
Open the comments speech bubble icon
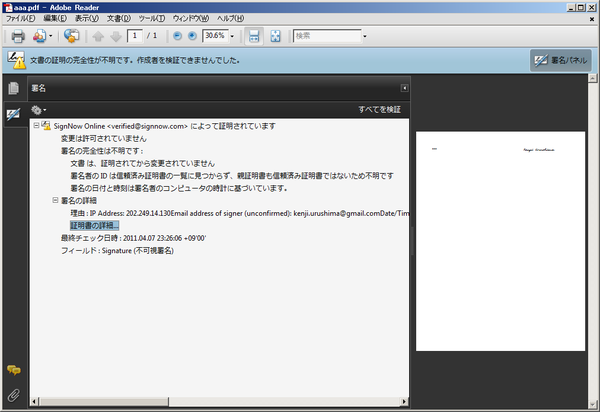pyautogui.click(x=14, y=370)
